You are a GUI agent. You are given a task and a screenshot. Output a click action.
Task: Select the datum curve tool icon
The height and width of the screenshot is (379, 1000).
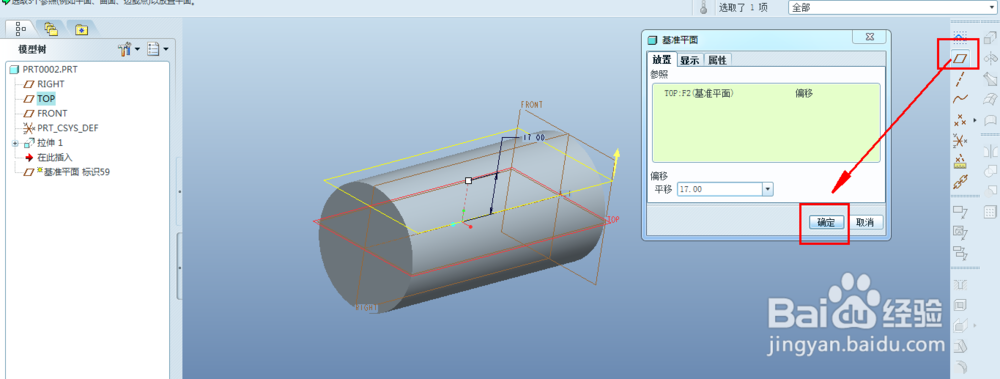[960, 99]
